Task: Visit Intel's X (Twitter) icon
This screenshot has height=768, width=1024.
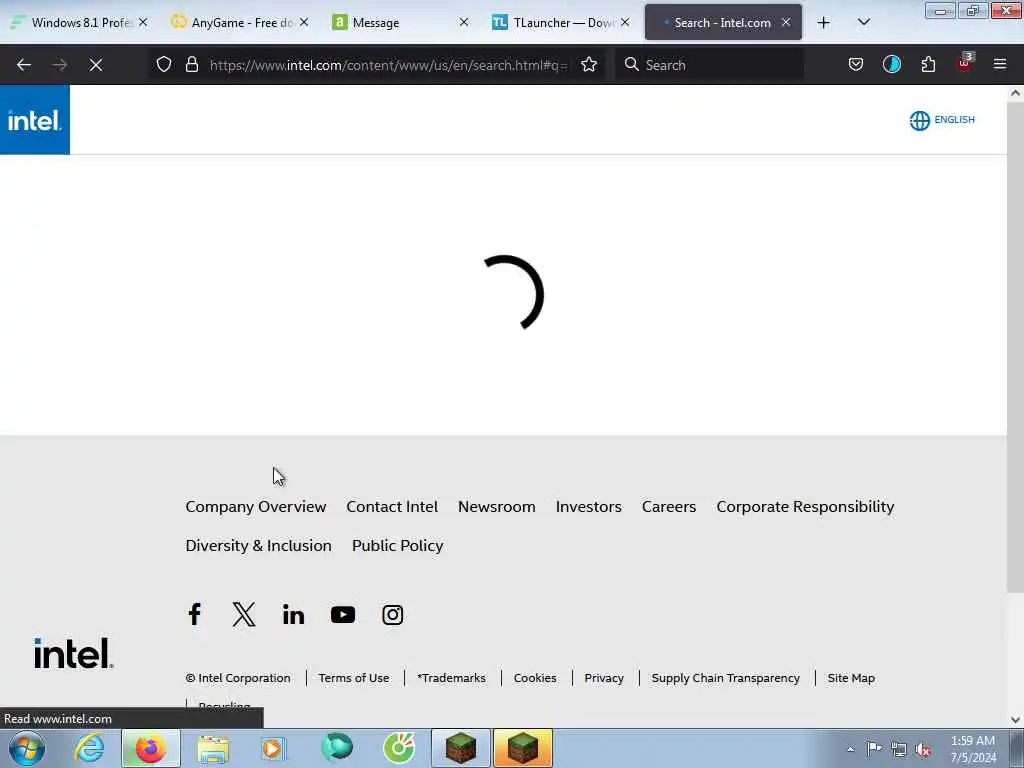Action: [x=244, y=615]
